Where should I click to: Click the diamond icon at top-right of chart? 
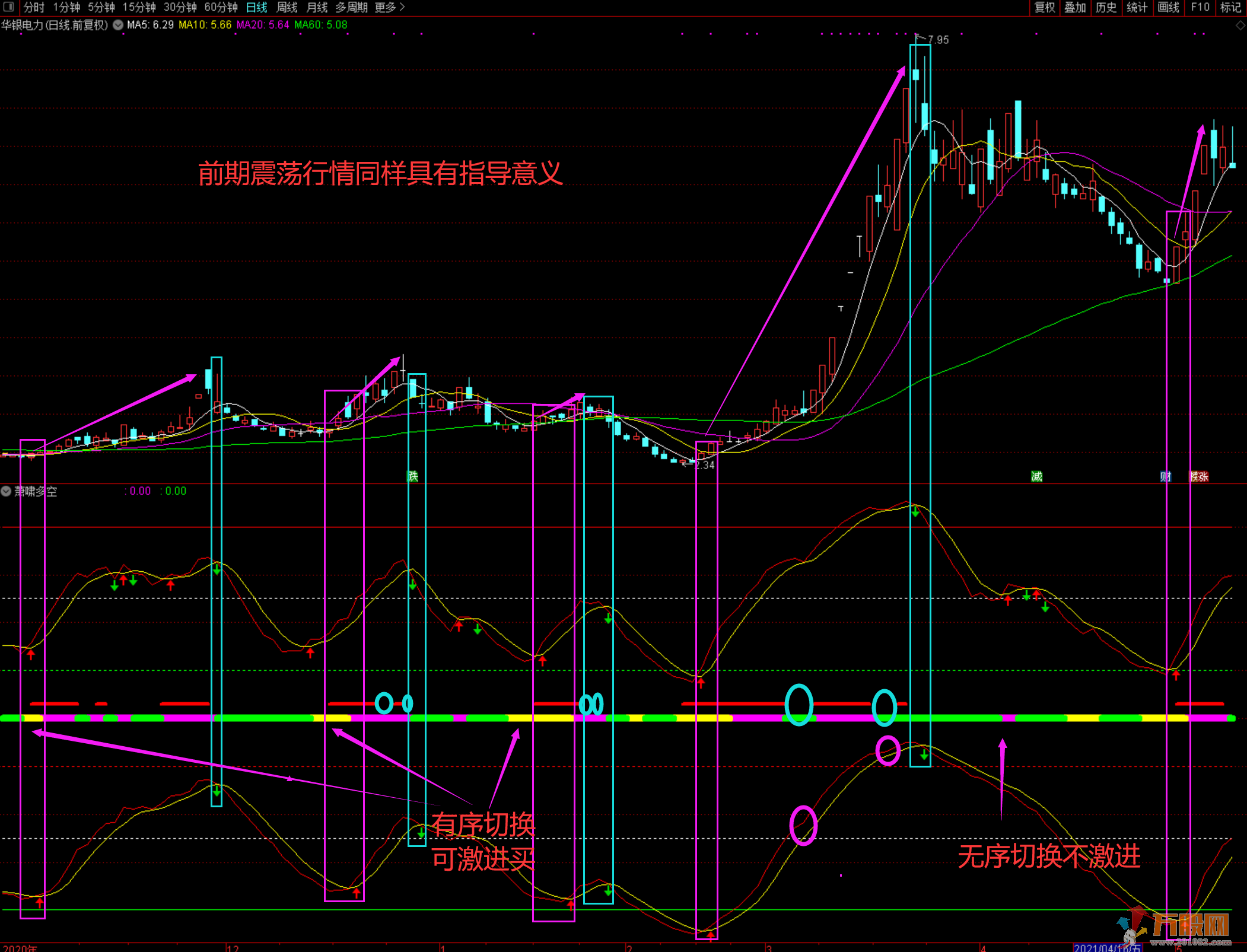coord(1240,26)
